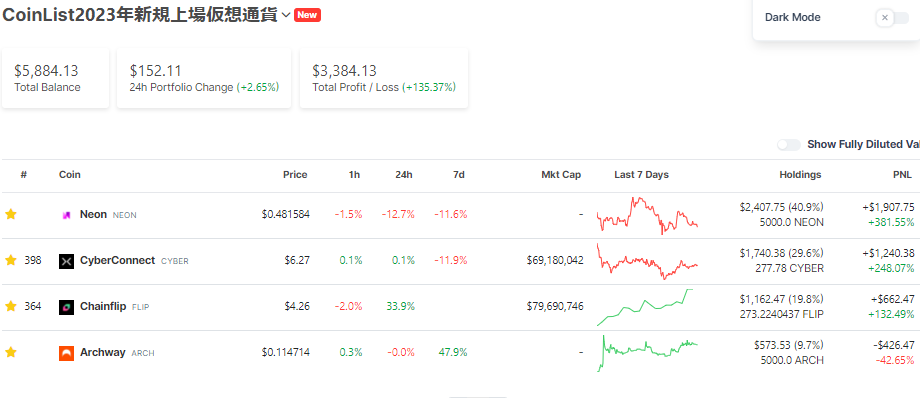The image size is (920, 398).
Task: Enable the Dark Mode switch
Action: [x=892, y=18]
